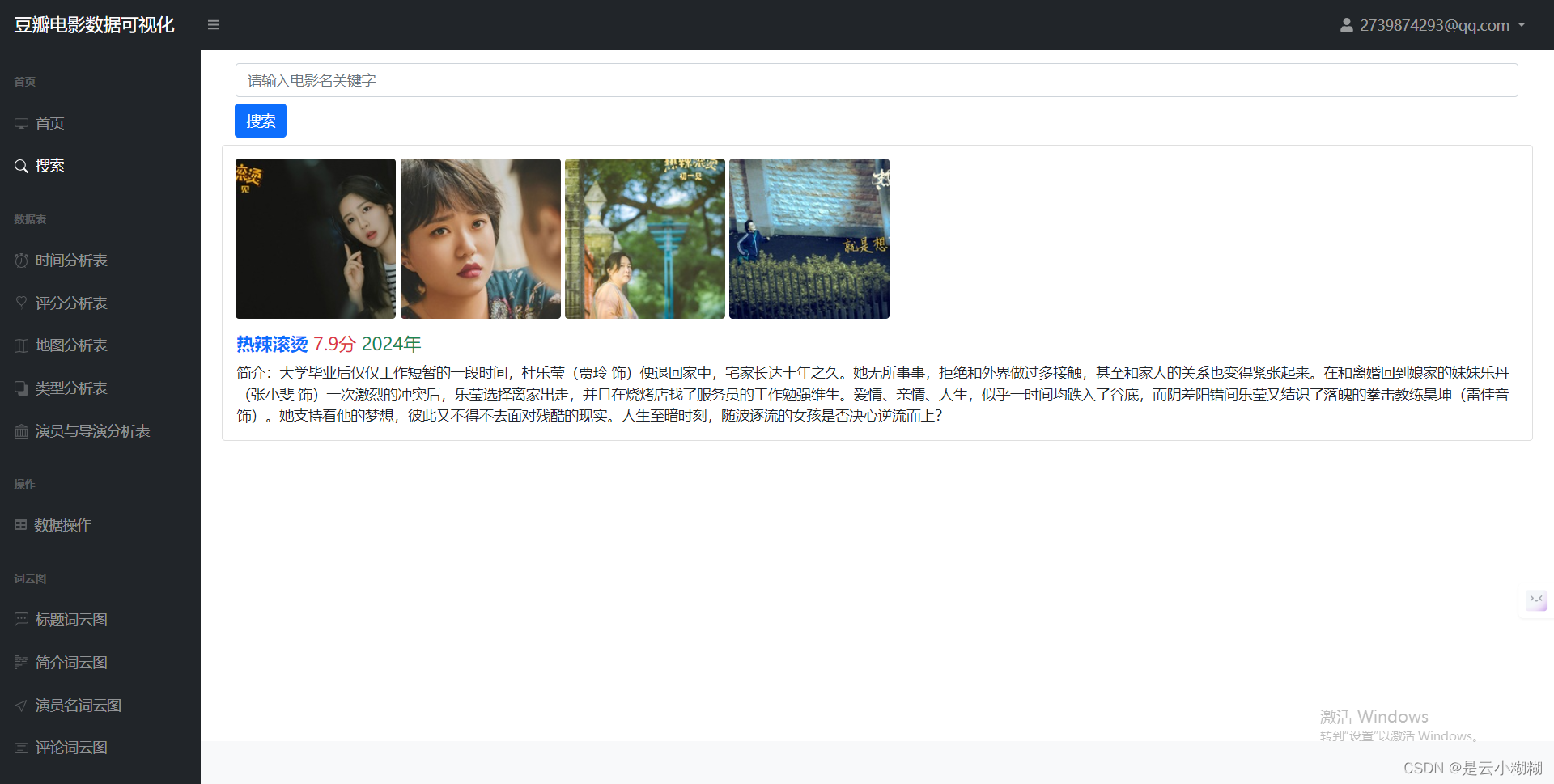Click the paper-plane icon beside 演员名词云图
The height and width of the screenshot is (784, 1554).
click(21, 706)
